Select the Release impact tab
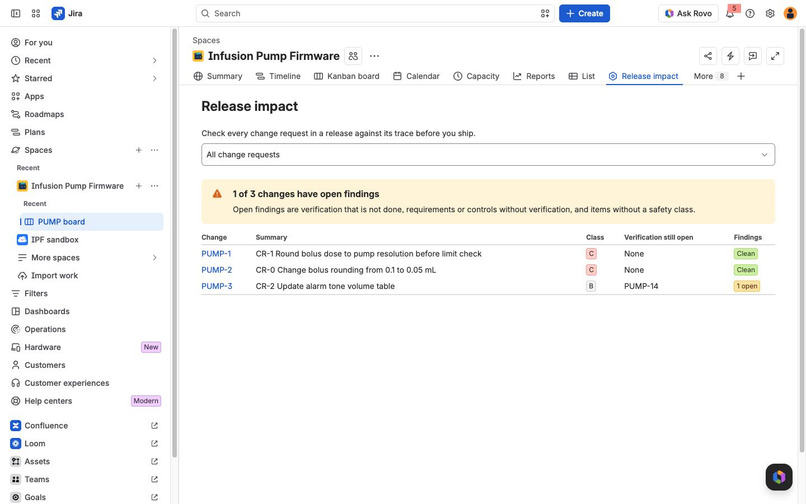The width and height of the screenshot is (806, 504). [x=644, y=76]
